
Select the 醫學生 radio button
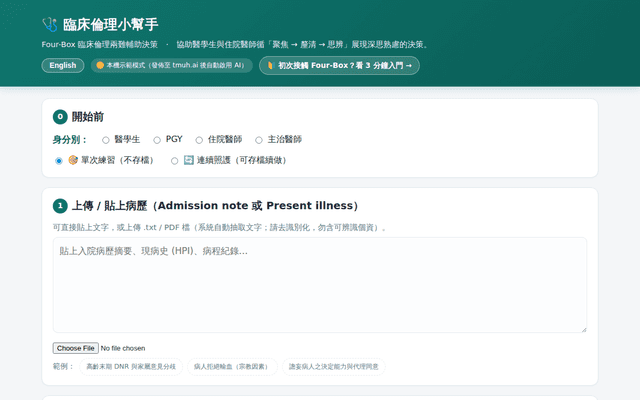point(106,140)
